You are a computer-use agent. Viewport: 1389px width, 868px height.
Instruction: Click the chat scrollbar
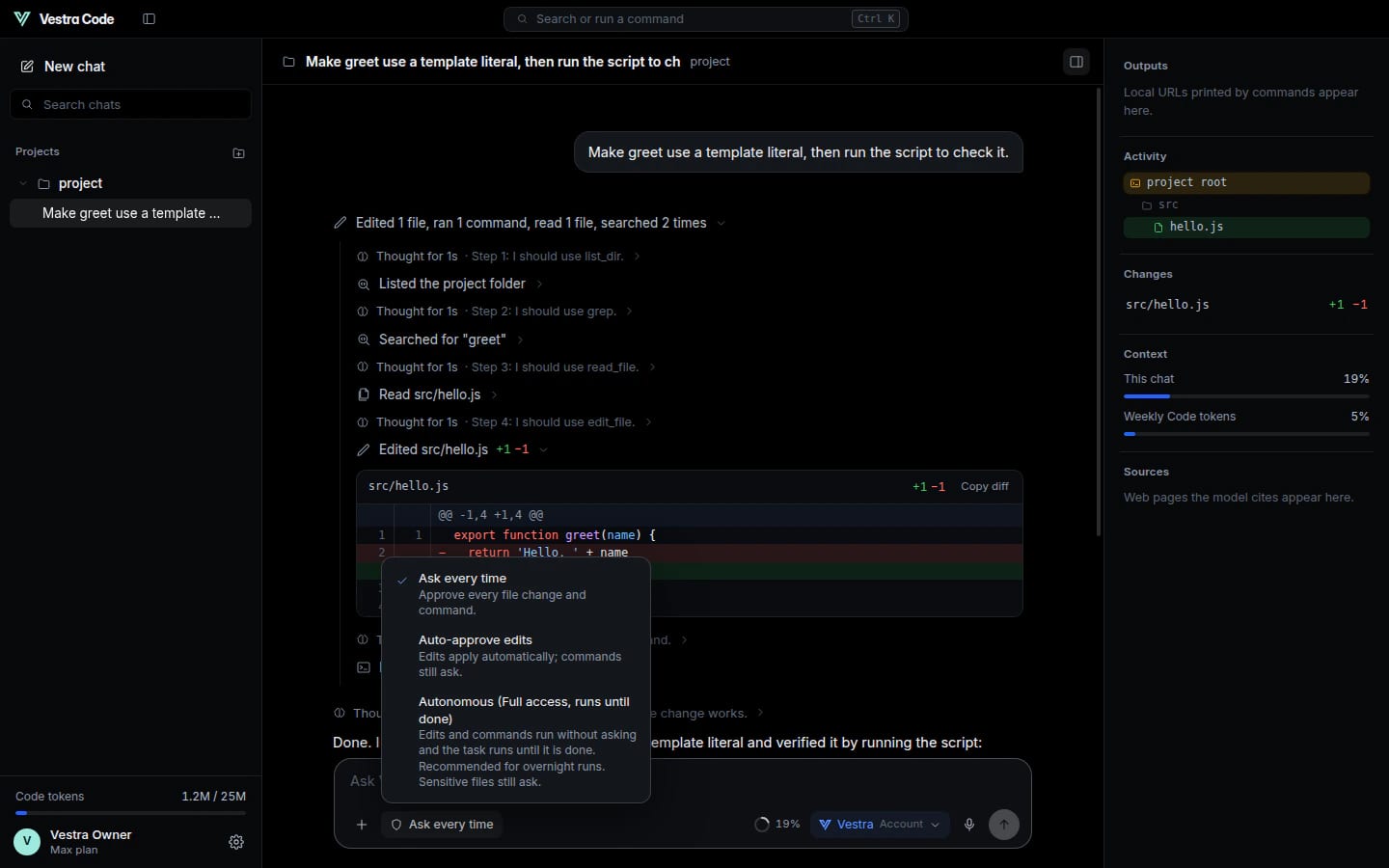coord(1099,312)
